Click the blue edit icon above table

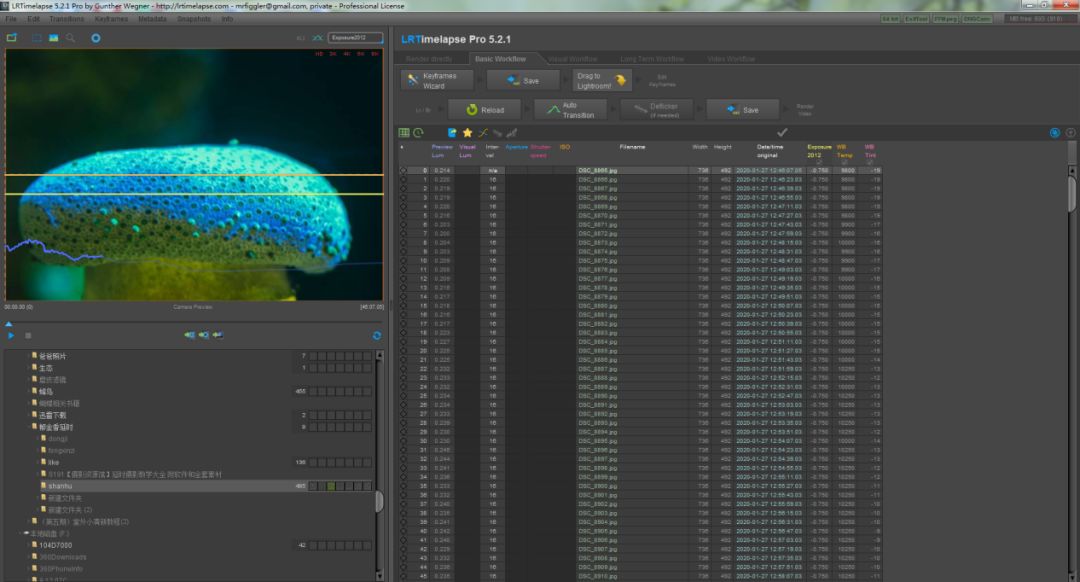453,133
